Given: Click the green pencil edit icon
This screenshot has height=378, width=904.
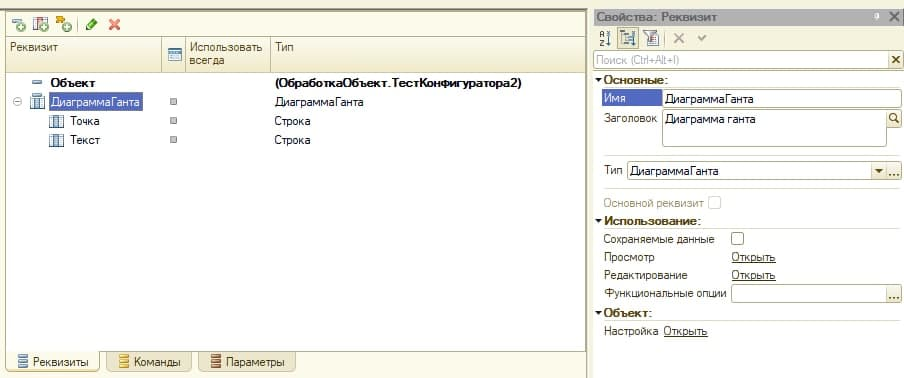Looking at the screenshot, I should tap(91, 24).
